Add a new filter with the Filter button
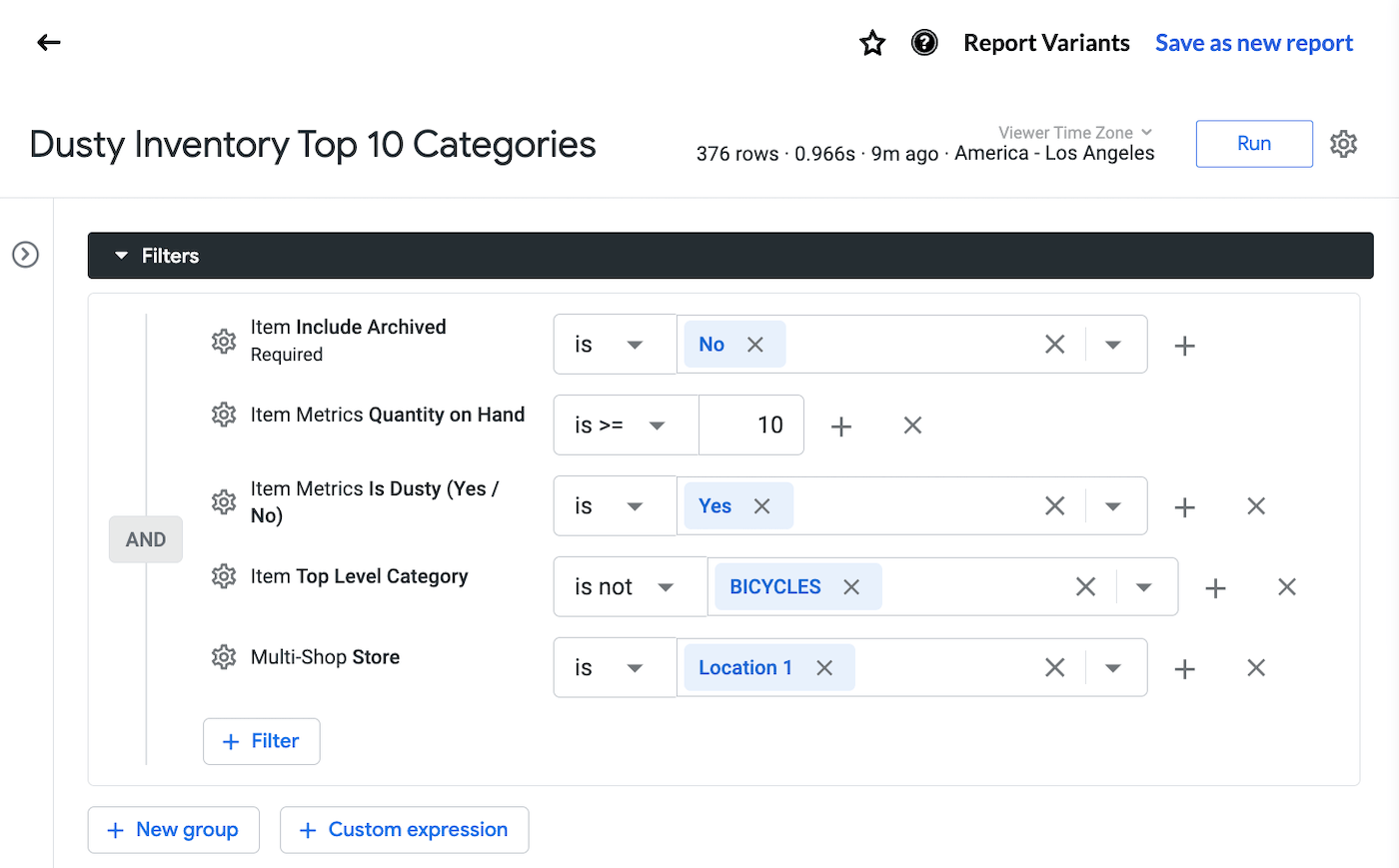Image resolution: width=1399 pixels, height=868 pixels. [261, 740]
